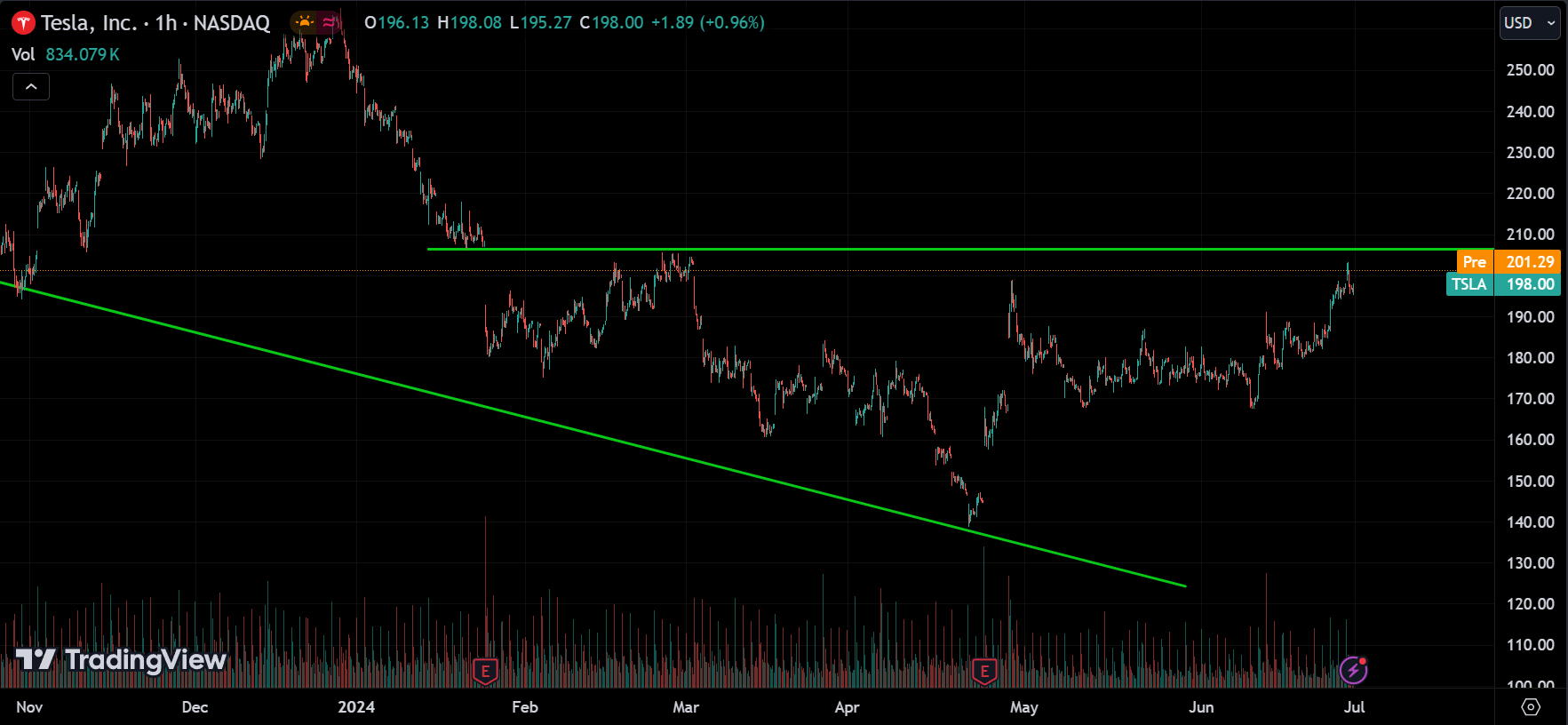Click the 160.00 price axis label

[x=1530, y=439]
